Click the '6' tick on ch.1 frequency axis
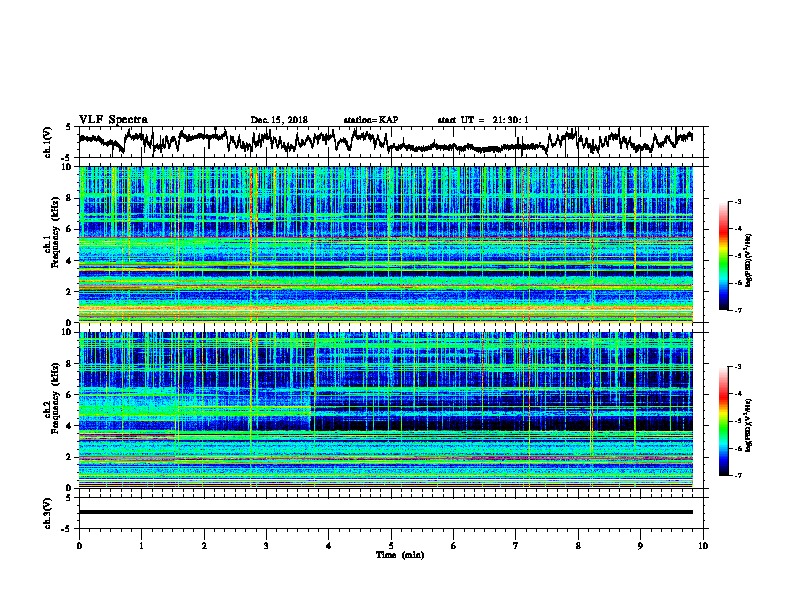The width and height of the screenshot is (792, 612). coord(70,229)
